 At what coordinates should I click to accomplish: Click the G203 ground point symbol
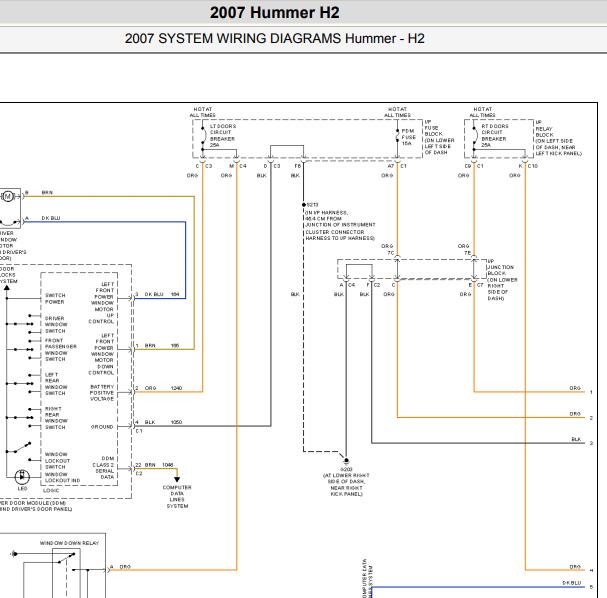click(x=346, y=461)
